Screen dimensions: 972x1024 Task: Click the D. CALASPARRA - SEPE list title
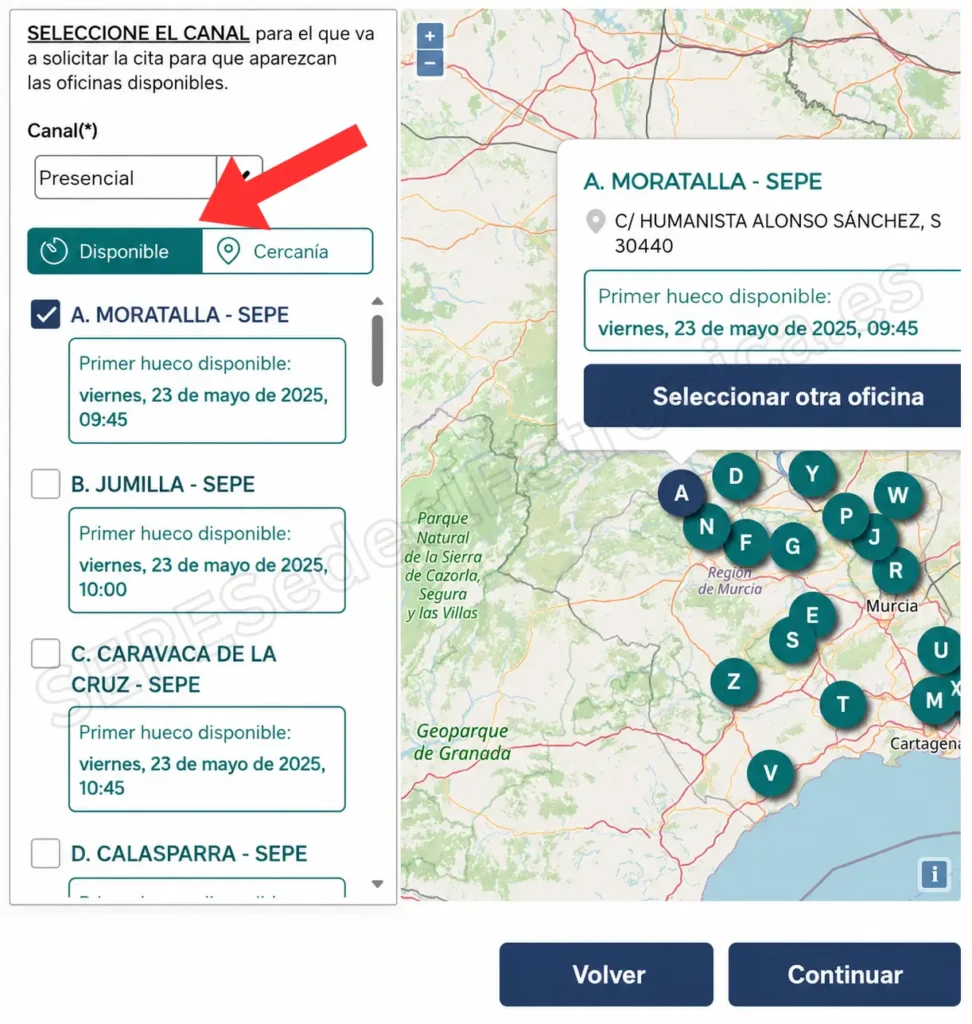[189, 854]
